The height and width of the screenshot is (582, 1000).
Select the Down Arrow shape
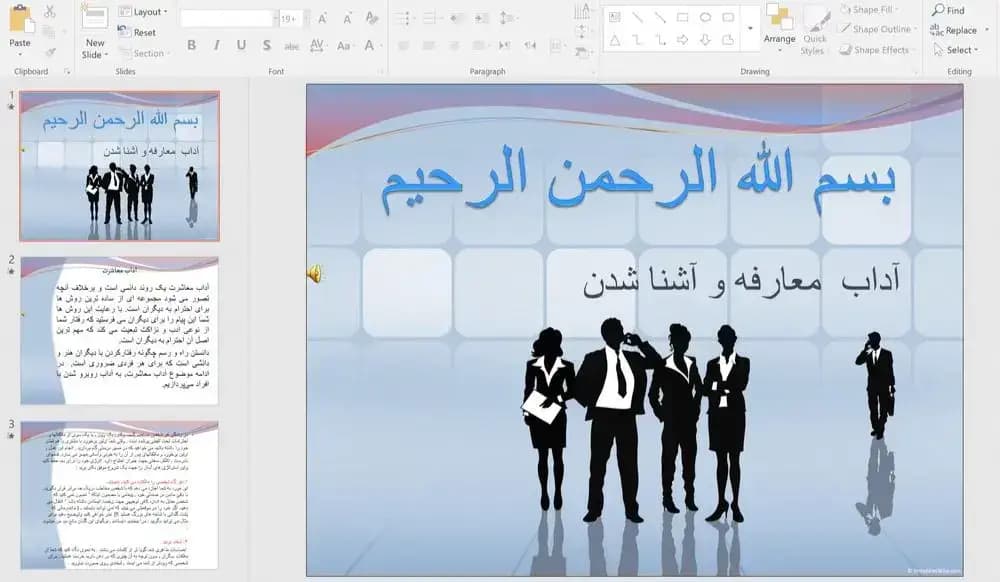pyautogui.click(x=705, y=40)
